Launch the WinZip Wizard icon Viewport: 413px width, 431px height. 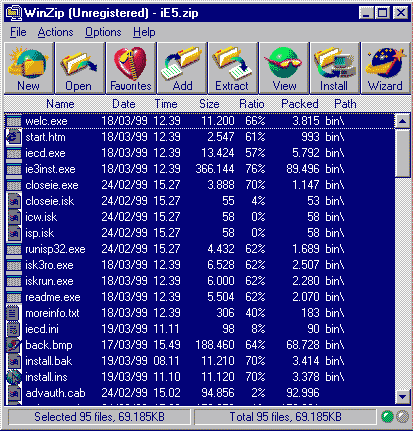[386, 68]
